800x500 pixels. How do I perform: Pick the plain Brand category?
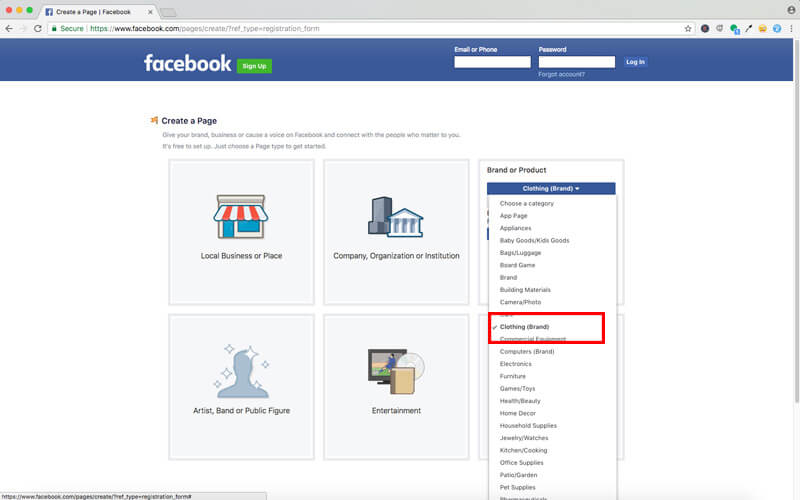[x=508, y=278]
